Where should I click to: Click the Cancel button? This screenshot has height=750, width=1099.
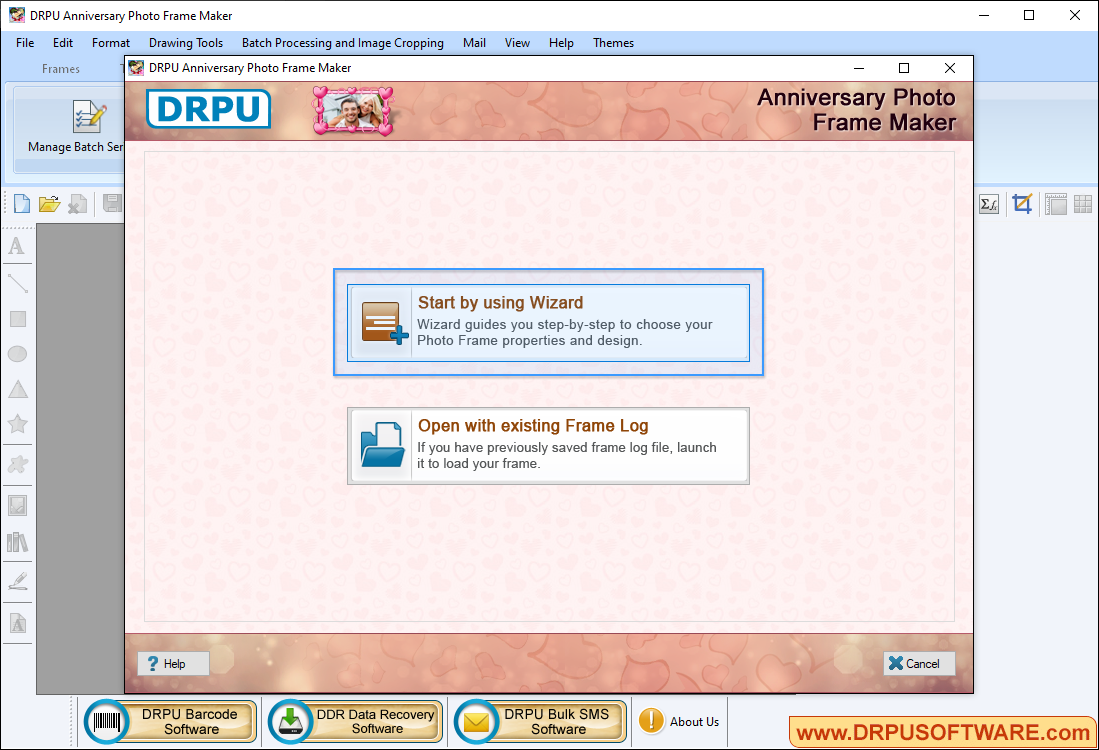917,663
